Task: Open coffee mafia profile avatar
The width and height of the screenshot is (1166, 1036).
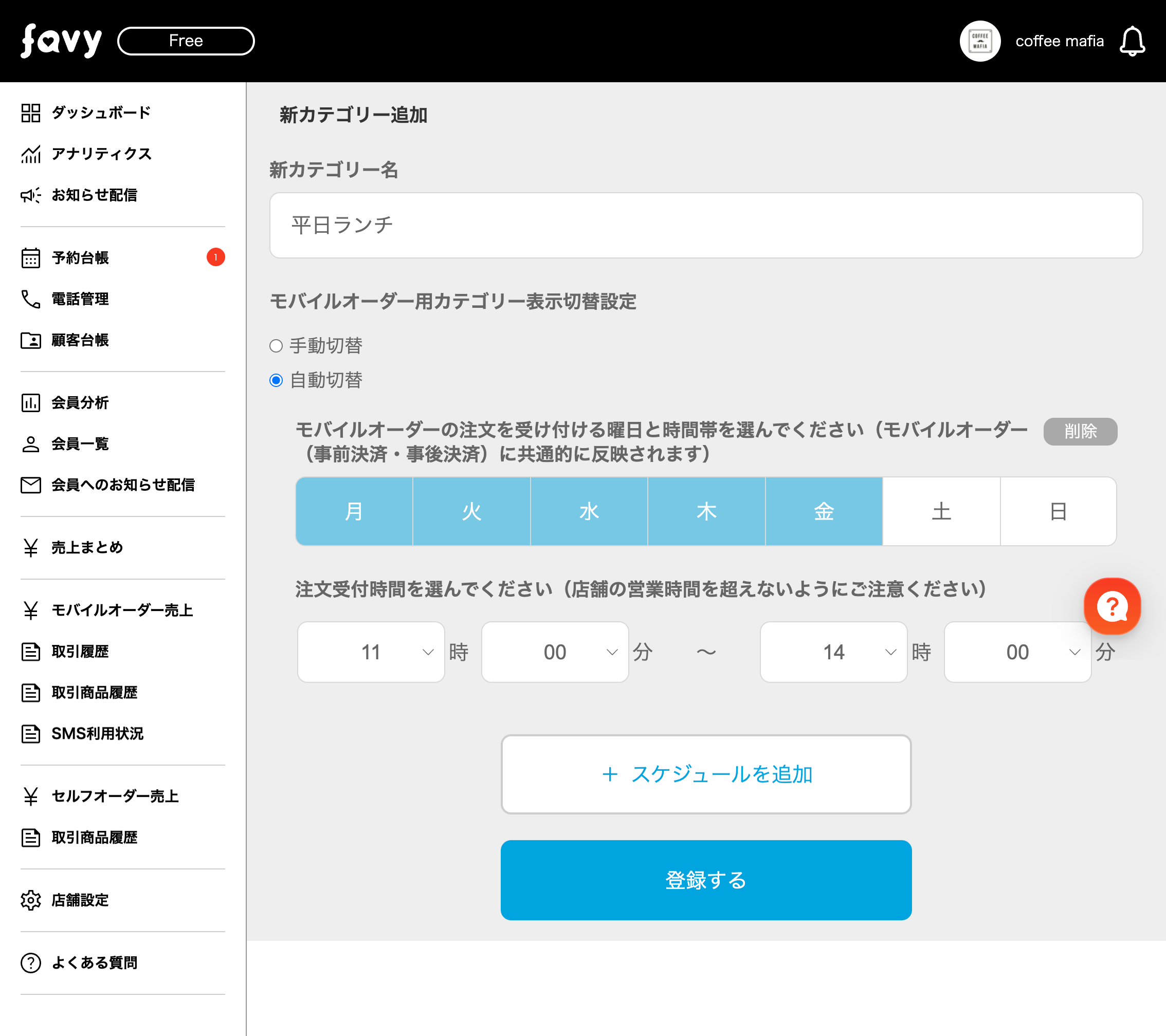Action: coord(979,41)
